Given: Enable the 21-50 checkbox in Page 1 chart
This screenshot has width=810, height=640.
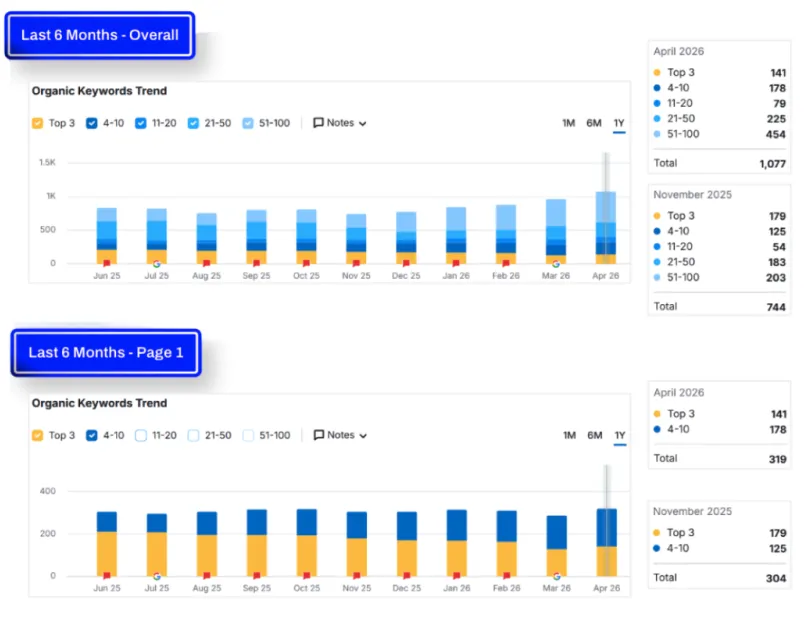Looking at the screenshot, I should coord(193,435).
